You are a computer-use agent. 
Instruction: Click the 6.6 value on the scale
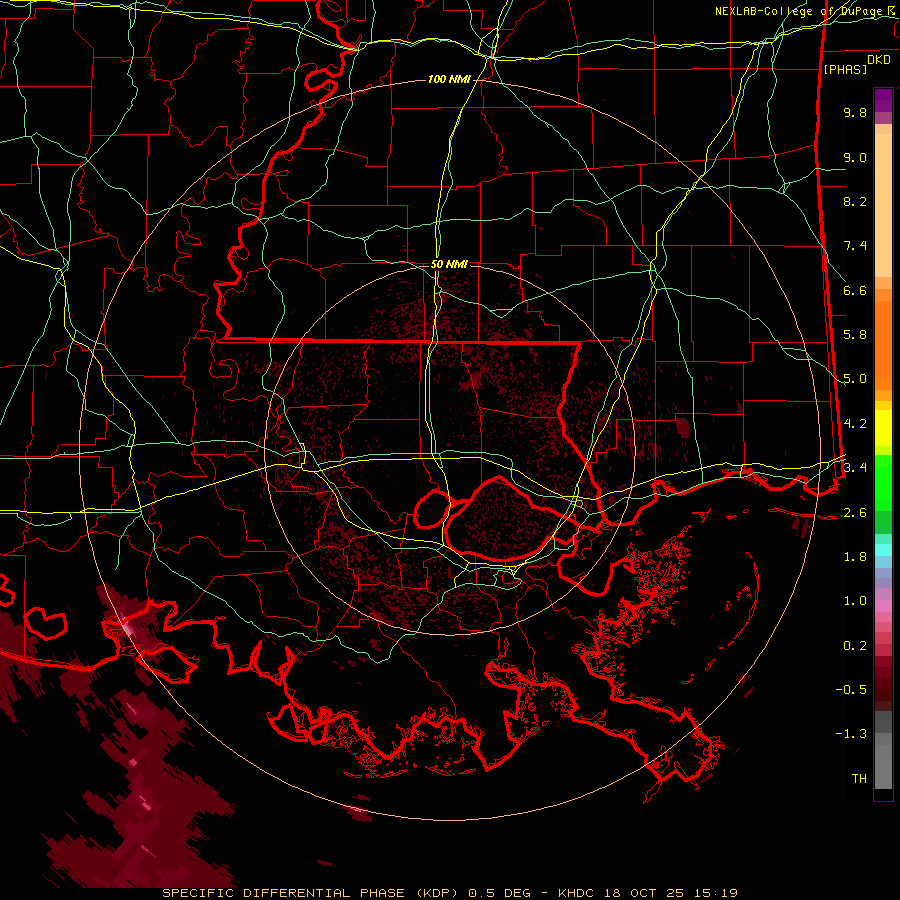(x=855, y=290)
